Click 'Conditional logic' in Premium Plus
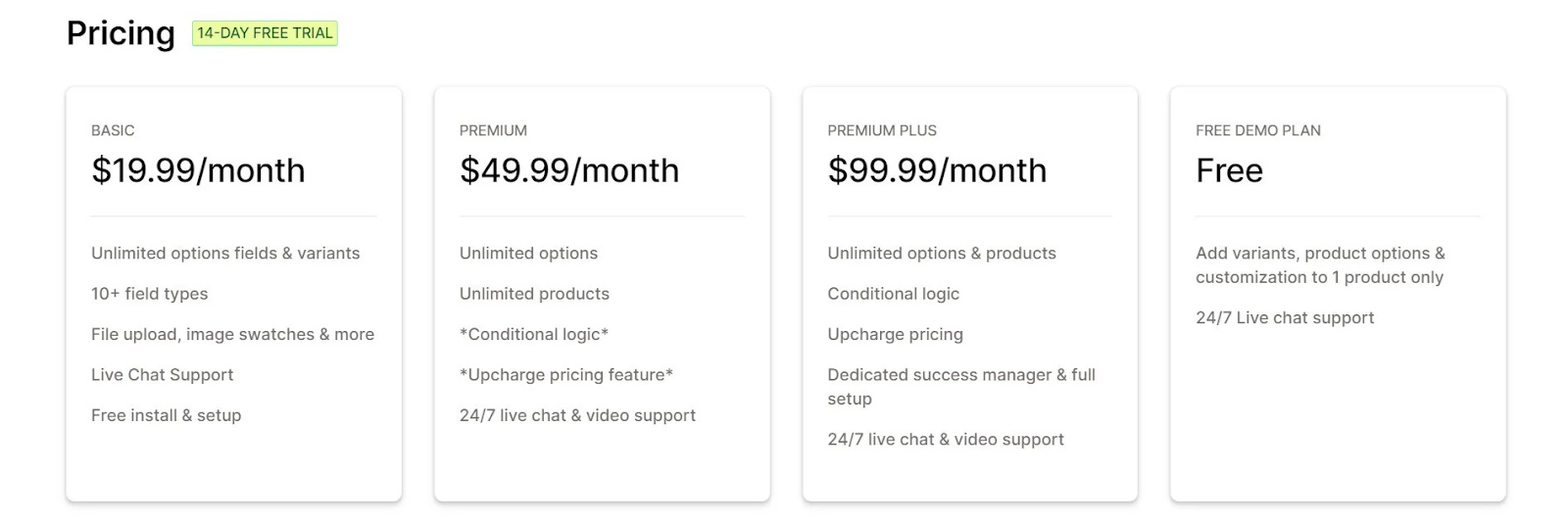This screenshot has width=1568, height=522. click(x=893, y=294)
